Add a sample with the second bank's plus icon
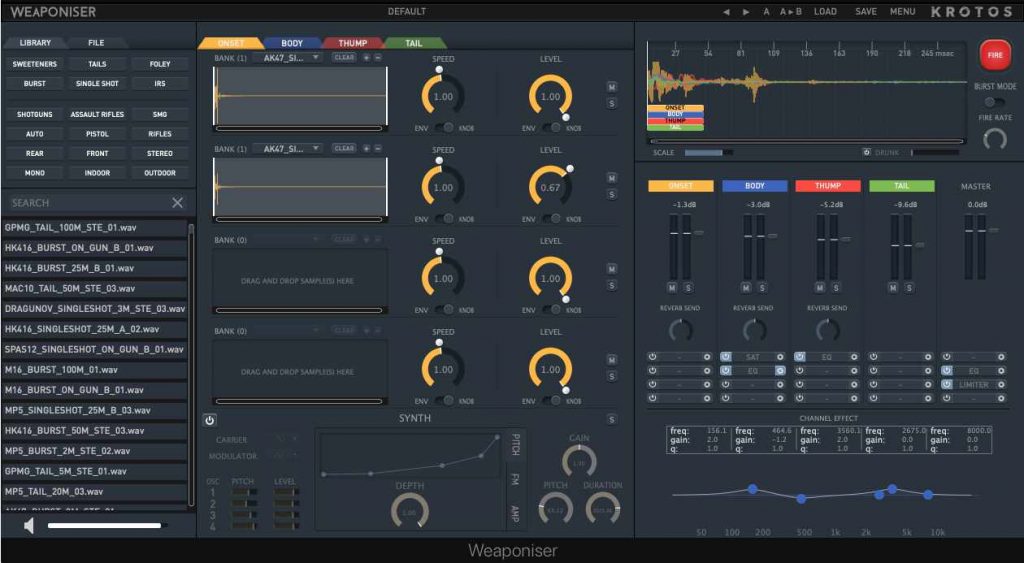Screen dimensions: 1024x563 click(x=366, y=148)
